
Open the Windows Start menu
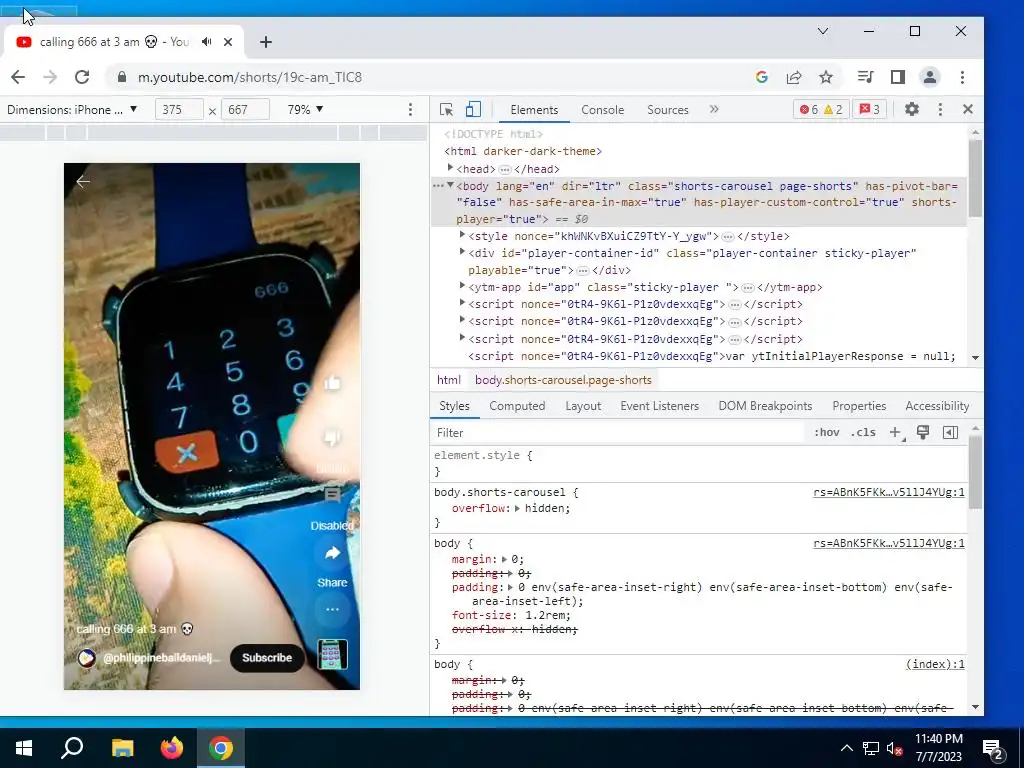pyautogui.click(x=24, y=748)
